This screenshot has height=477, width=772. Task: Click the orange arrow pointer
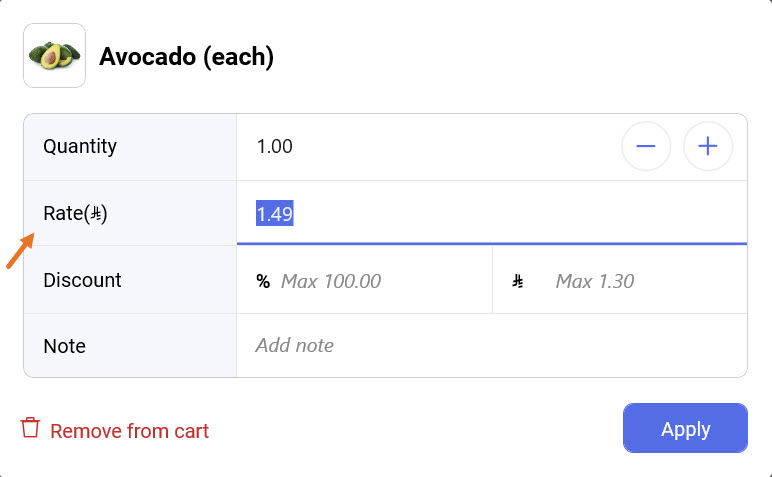pyautogui.click(x=21, y=251)
